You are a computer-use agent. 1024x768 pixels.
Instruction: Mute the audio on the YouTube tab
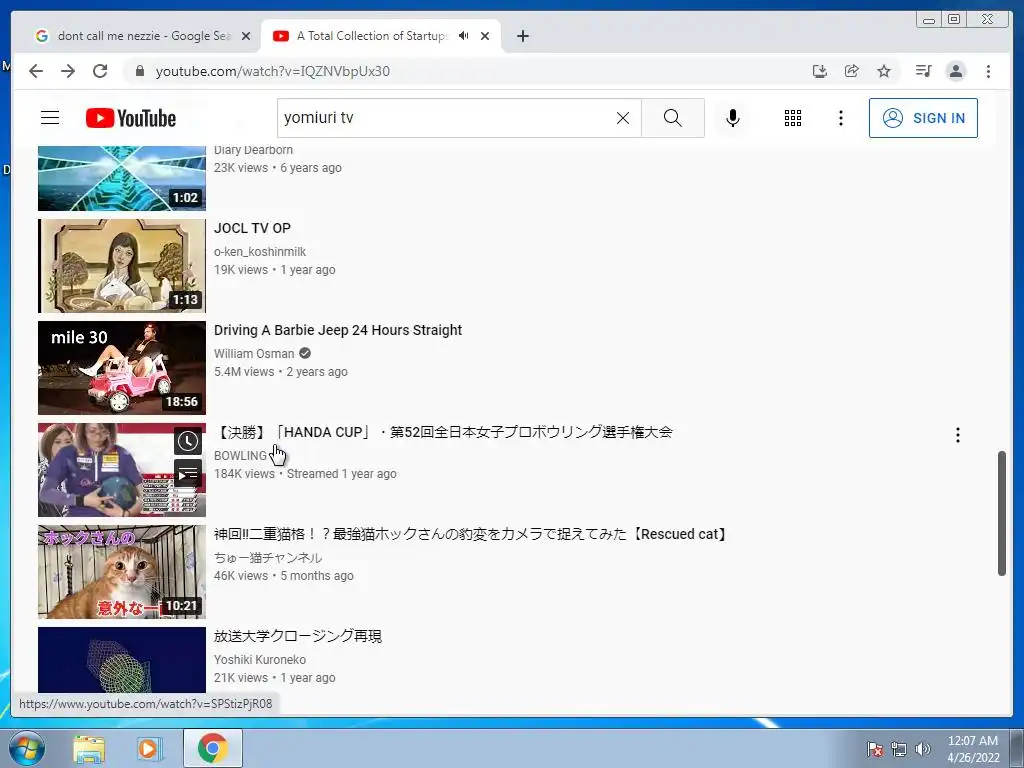tap(464, 36)
